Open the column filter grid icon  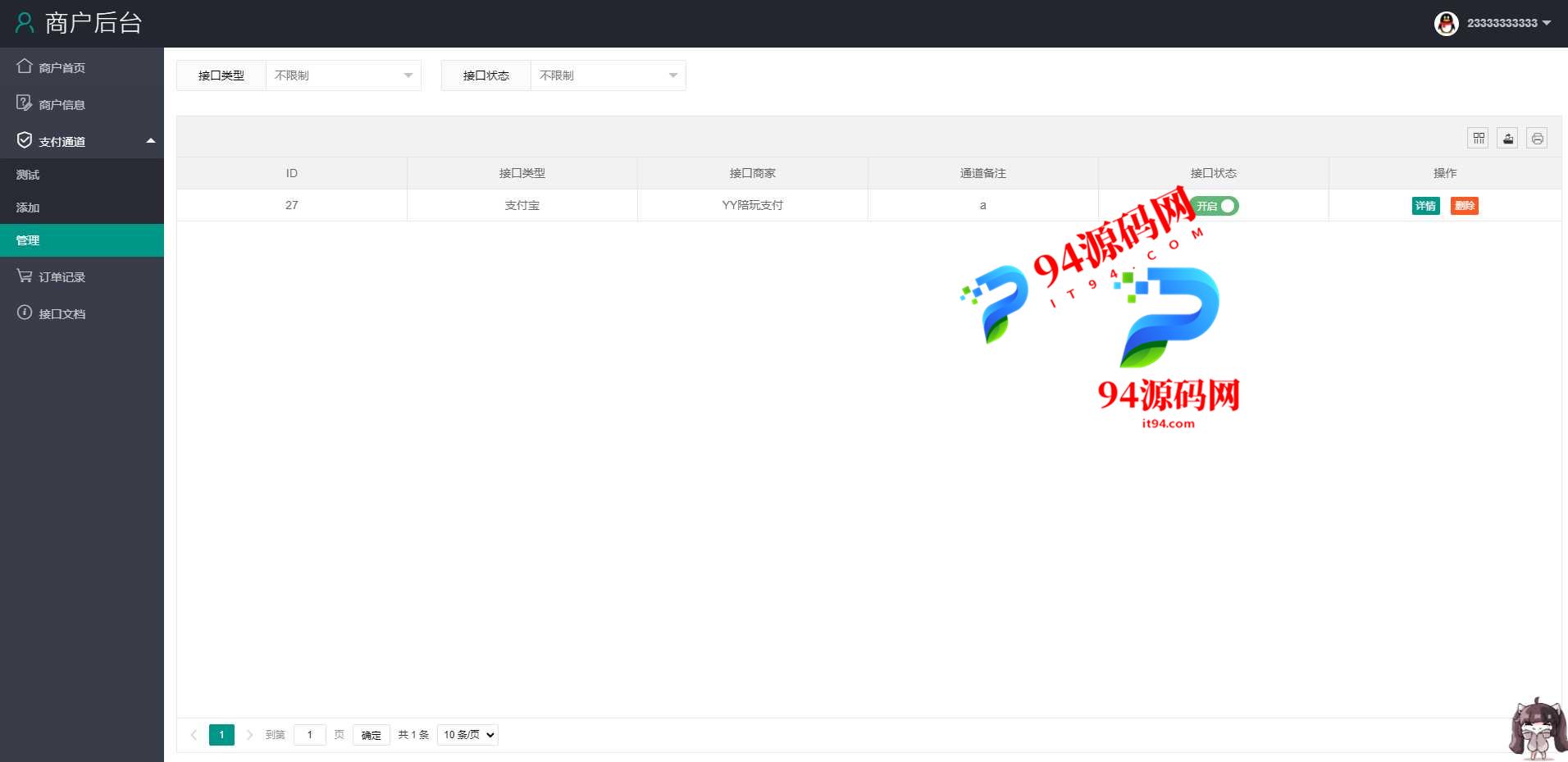1479,138
